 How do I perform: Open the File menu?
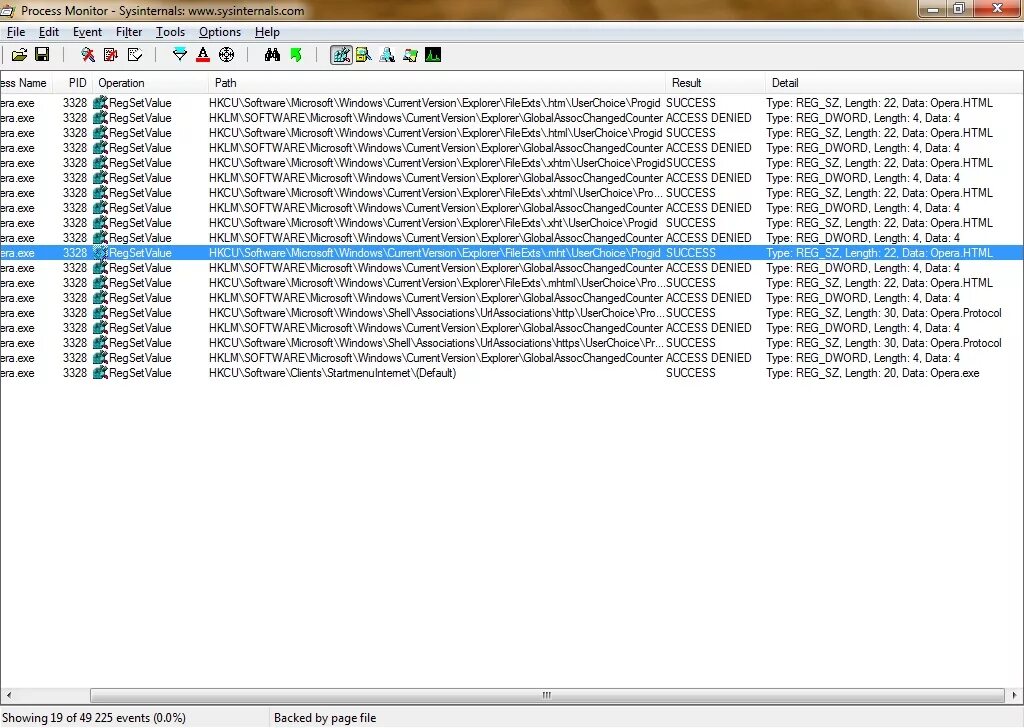pyautogui.click(x=16, y=32)
